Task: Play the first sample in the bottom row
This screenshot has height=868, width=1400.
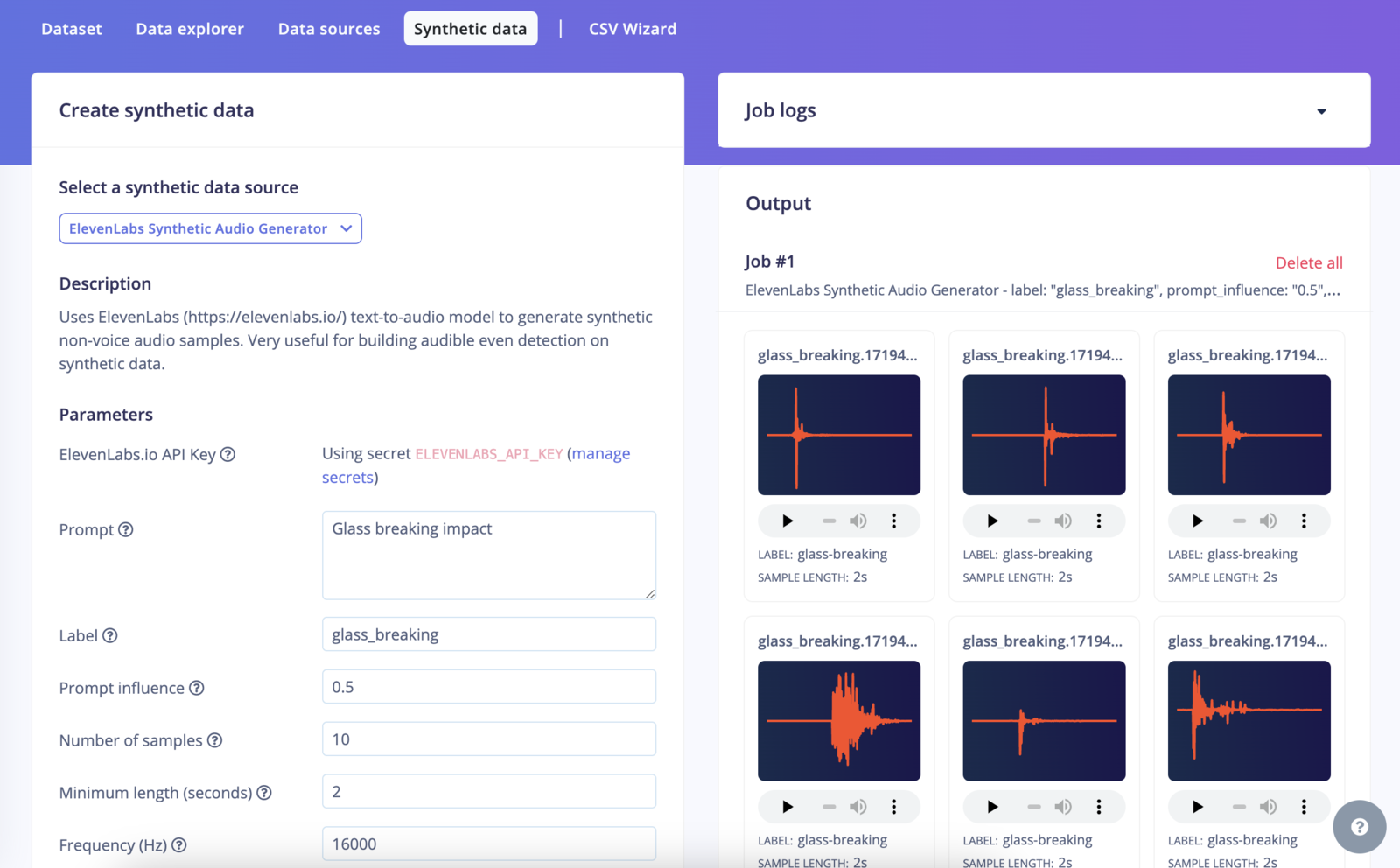Action: click(787, 807)
